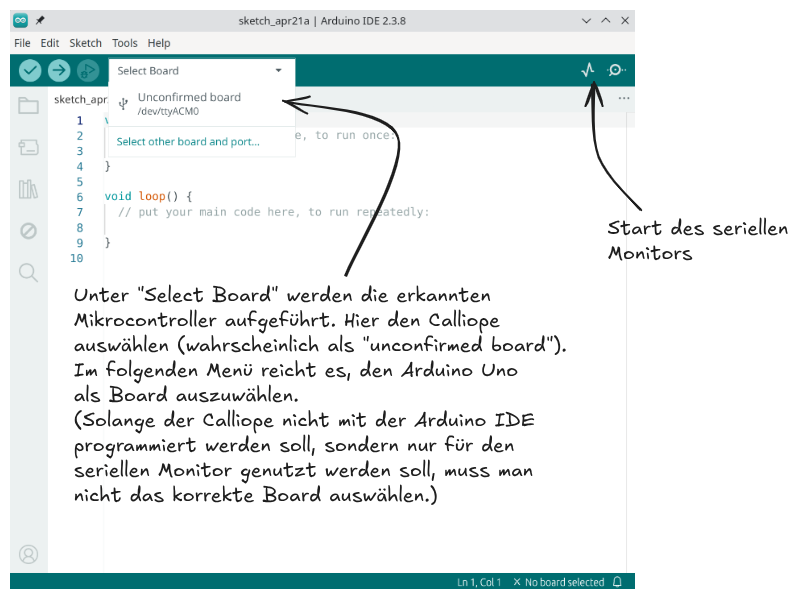Open the Debug panel sidebar icon
The width and height of the screenshot is (798, 599).
coord(28,231)
